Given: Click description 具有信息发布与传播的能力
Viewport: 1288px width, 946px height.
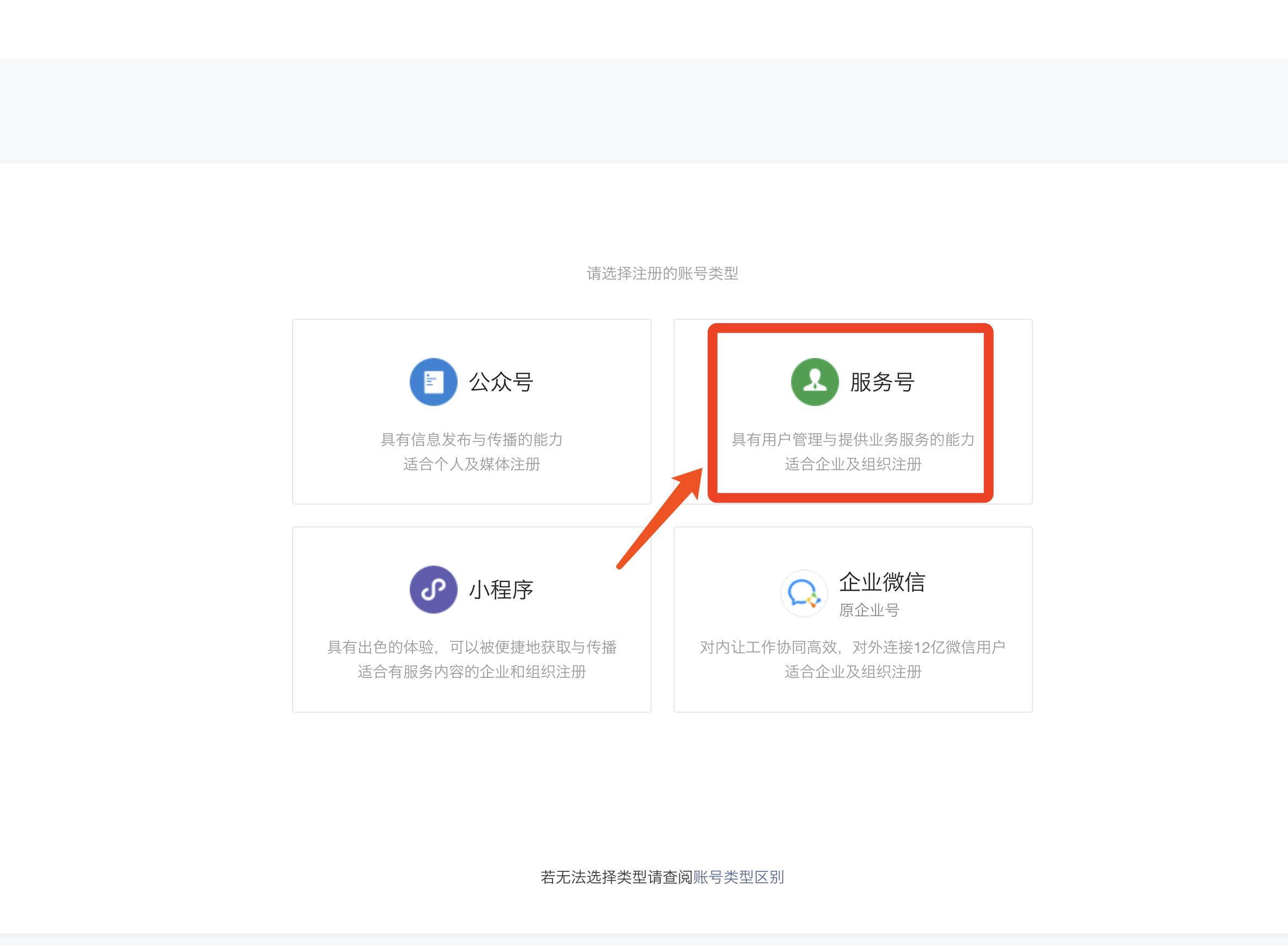Looking at the screenshot, I should pyautogui.click(x=472, y=440).
